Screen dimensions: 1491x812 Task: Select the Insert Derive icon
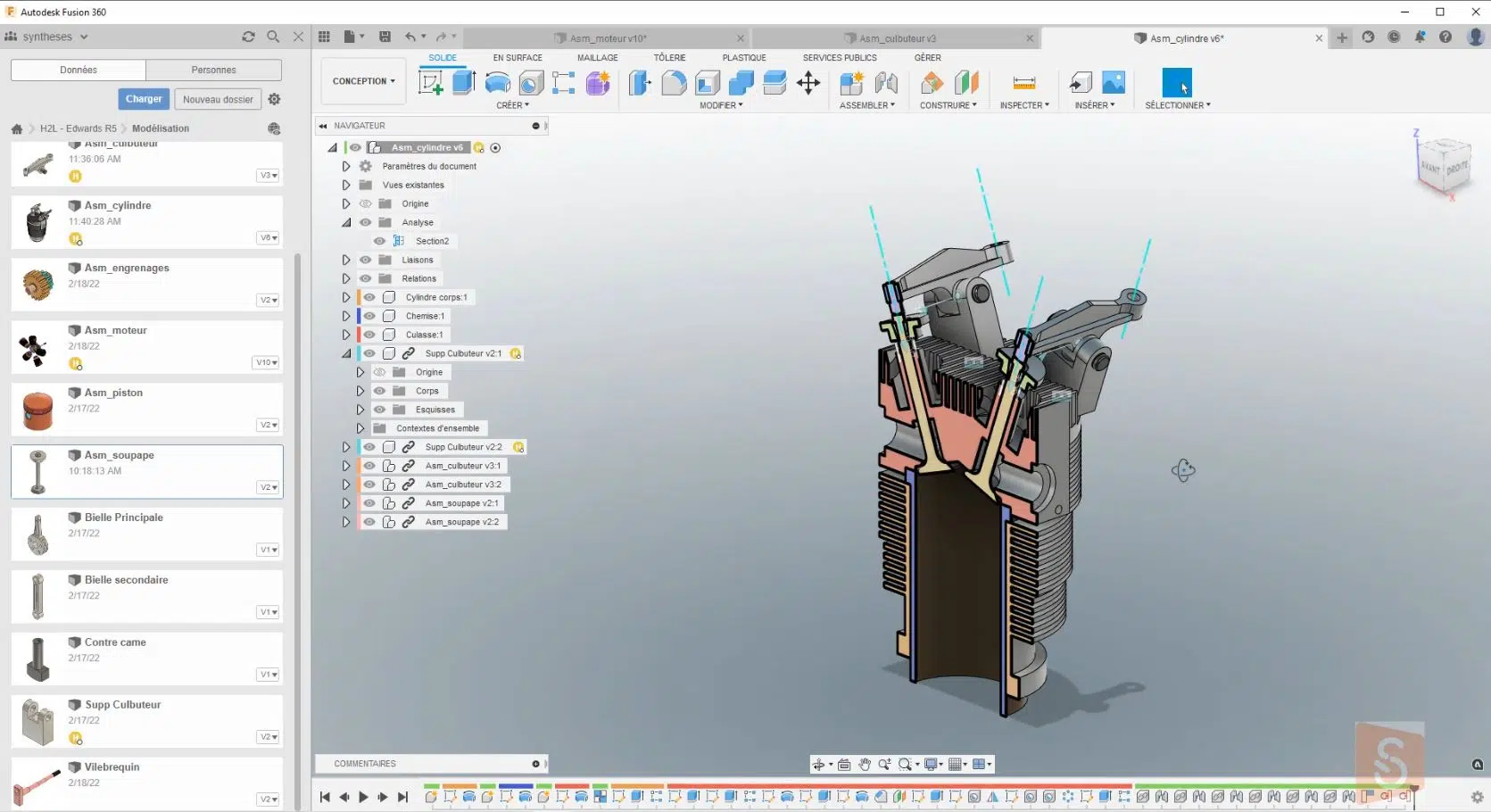click(1081, 83)
